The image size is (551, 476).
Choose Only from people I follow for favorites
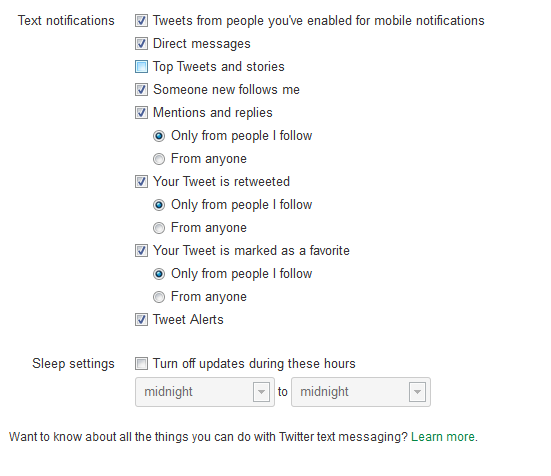[159, 274]
